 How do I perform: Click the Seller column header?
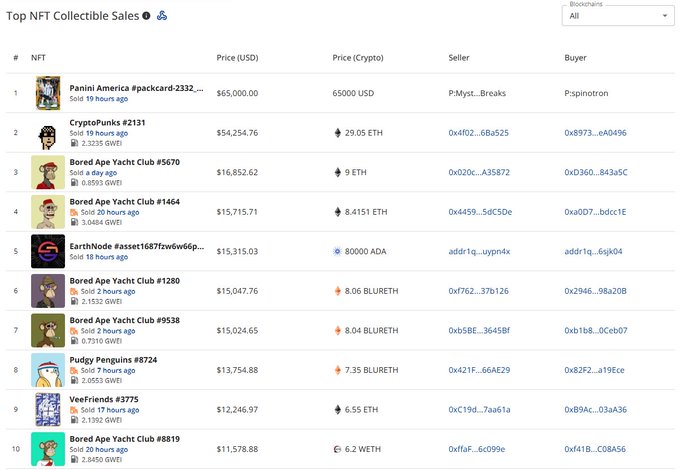tap(459, 58)
